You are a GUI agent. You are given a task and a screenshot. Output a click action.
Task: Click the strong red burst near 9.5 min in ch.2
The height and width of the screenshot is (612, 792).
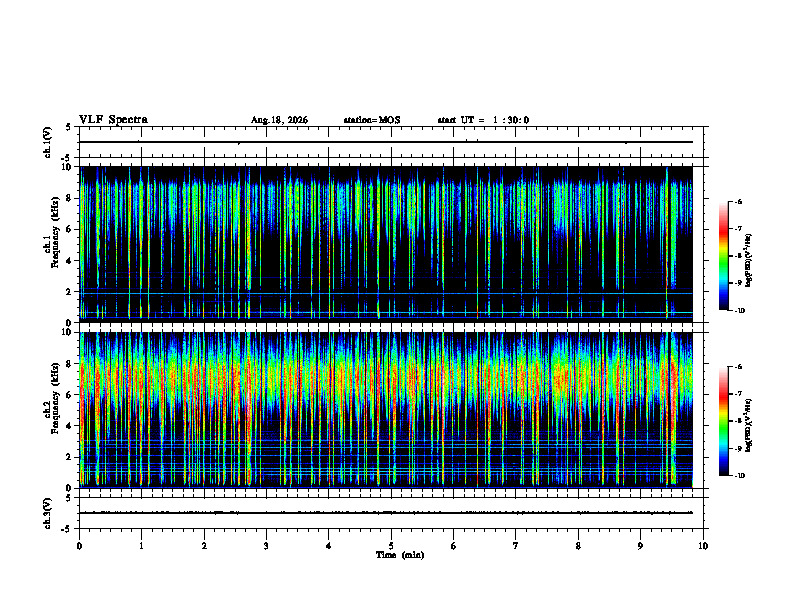pyautogui.click(x=673, y=404)
